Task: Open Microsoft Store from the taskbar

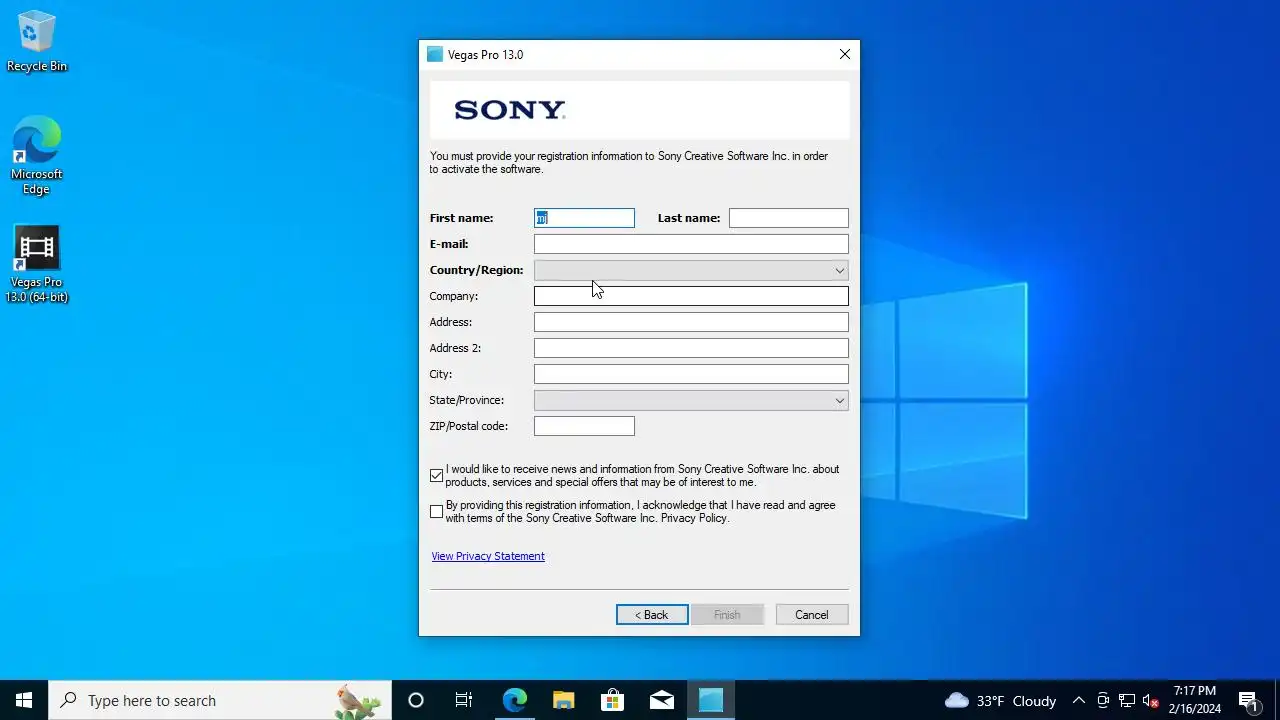Action: point(612,700)
